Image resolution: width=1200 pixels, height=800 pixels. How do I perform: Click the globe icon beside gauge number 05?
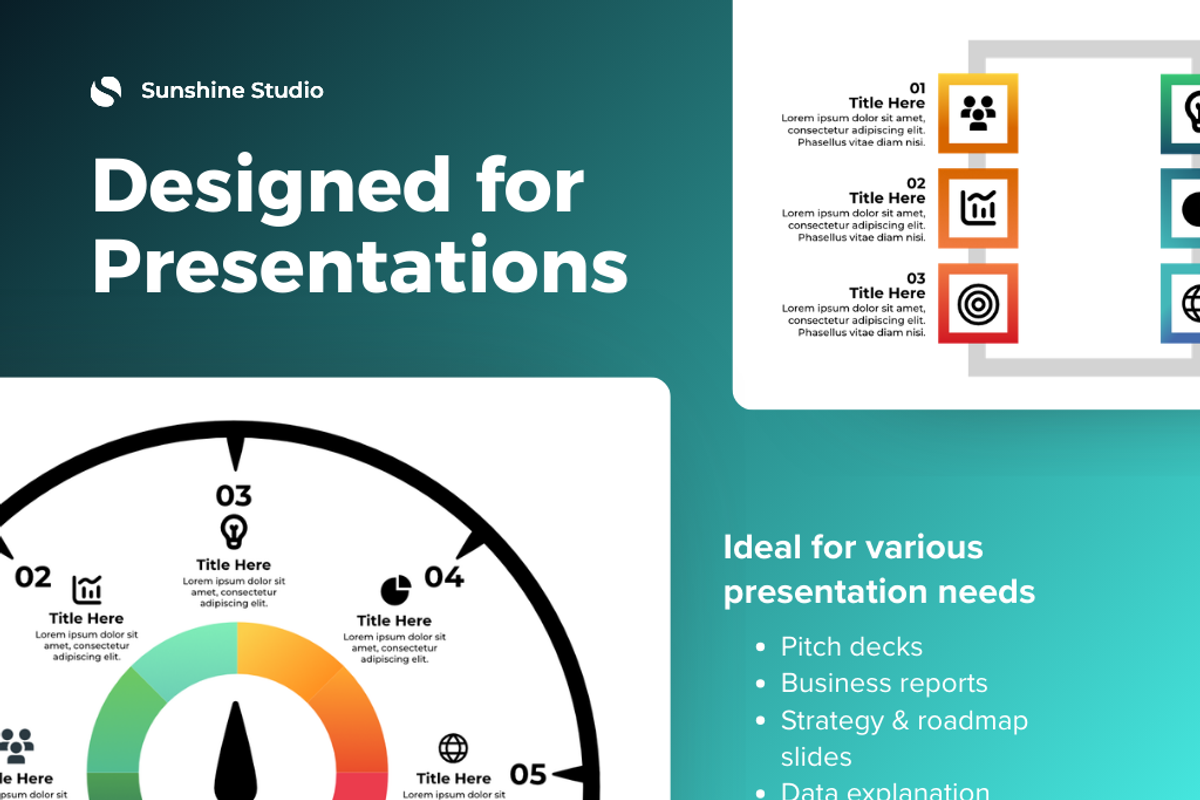coord(453,748)
